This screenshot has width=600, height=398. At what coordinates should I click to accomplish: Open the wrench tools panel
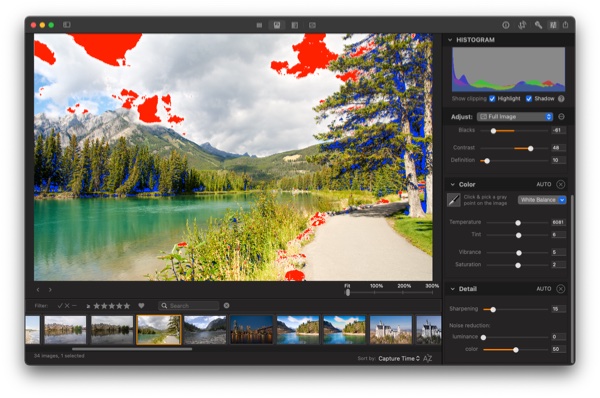pyautogui.click(x=538, y=25)
